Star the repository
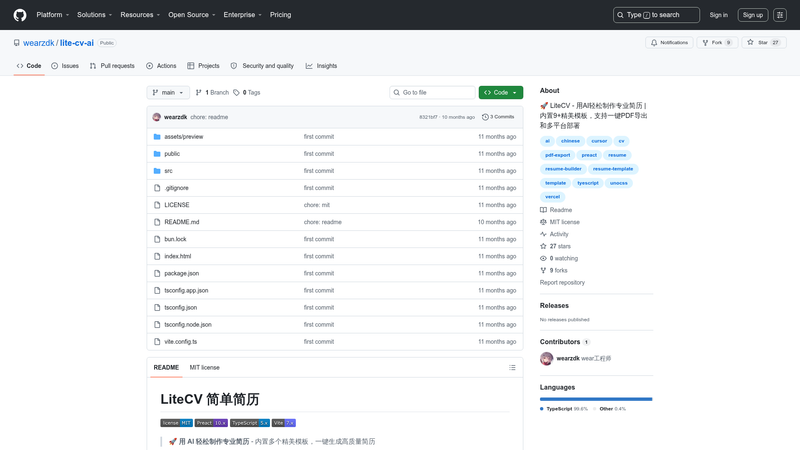 point(764,42)
